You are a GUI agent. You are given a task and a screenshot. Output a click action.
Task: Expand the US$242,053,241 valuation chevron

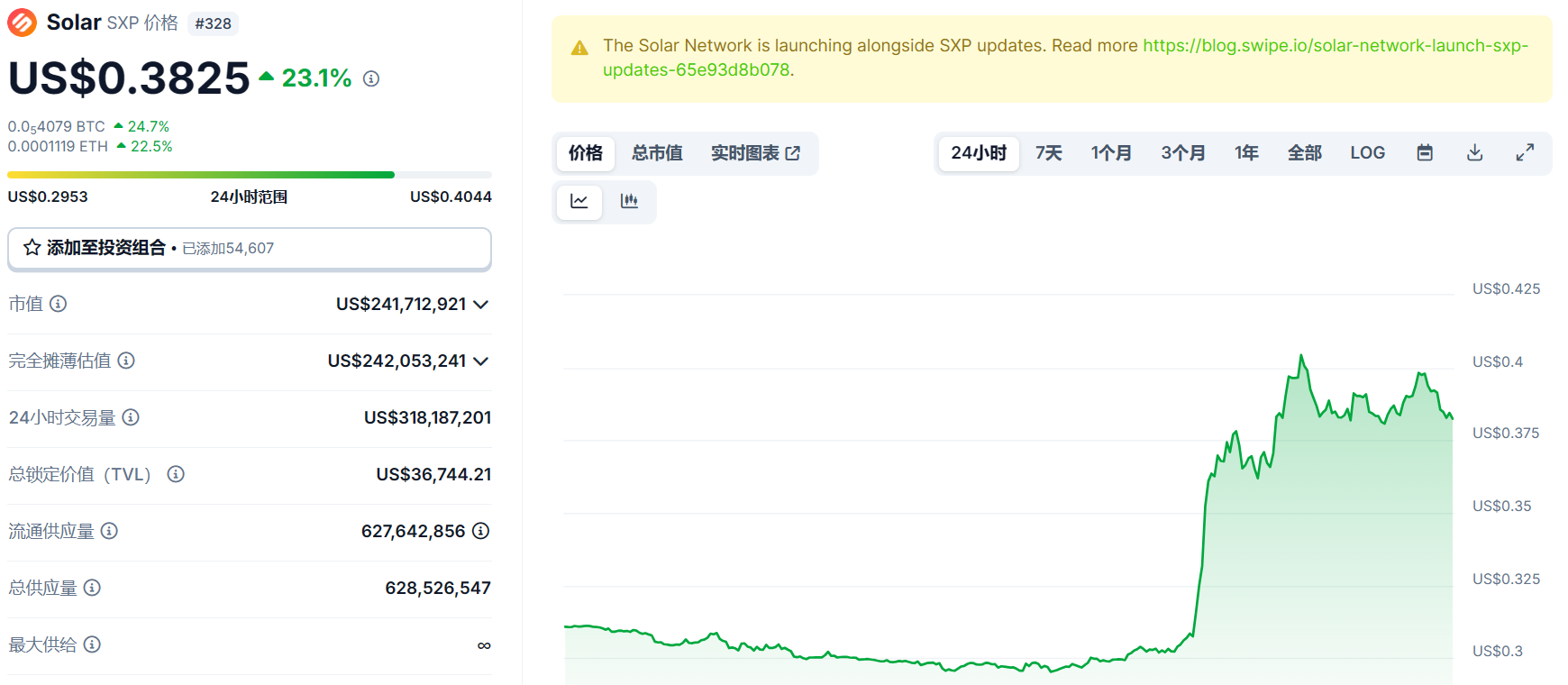481,361
